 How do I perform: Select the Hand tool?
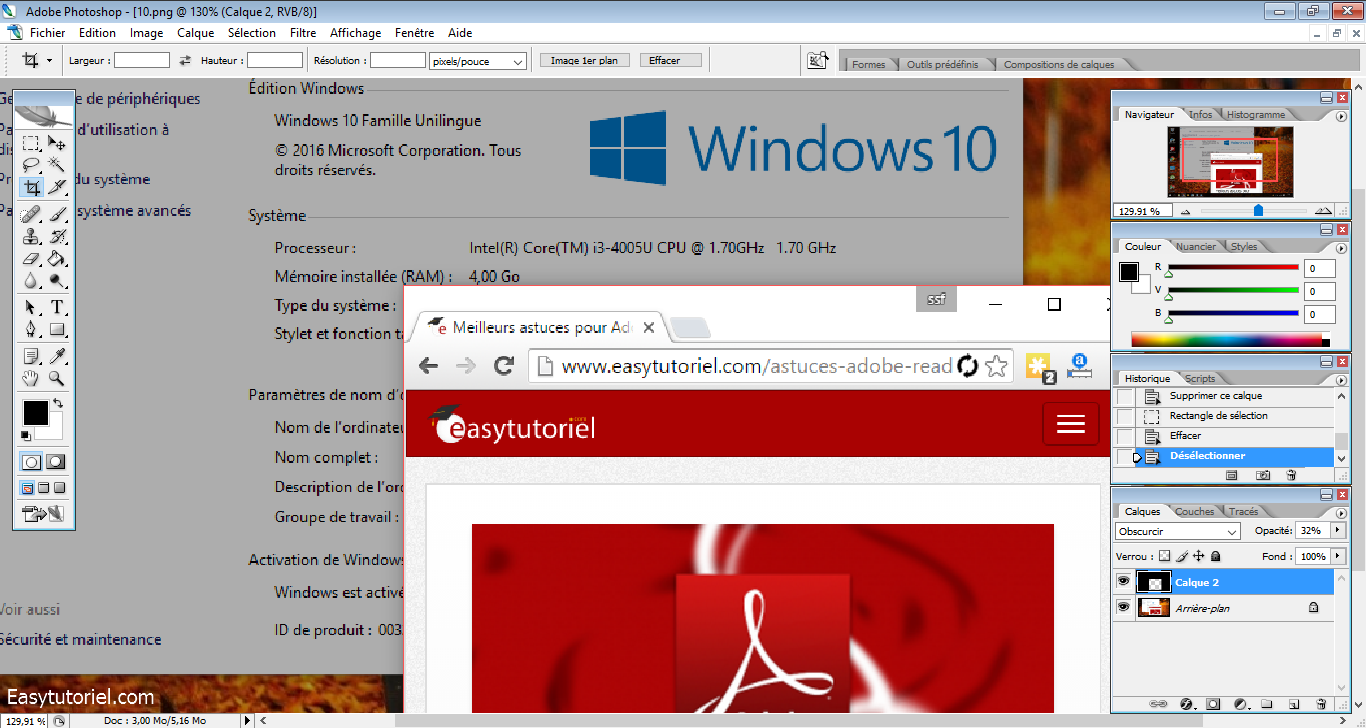(32, 378)
